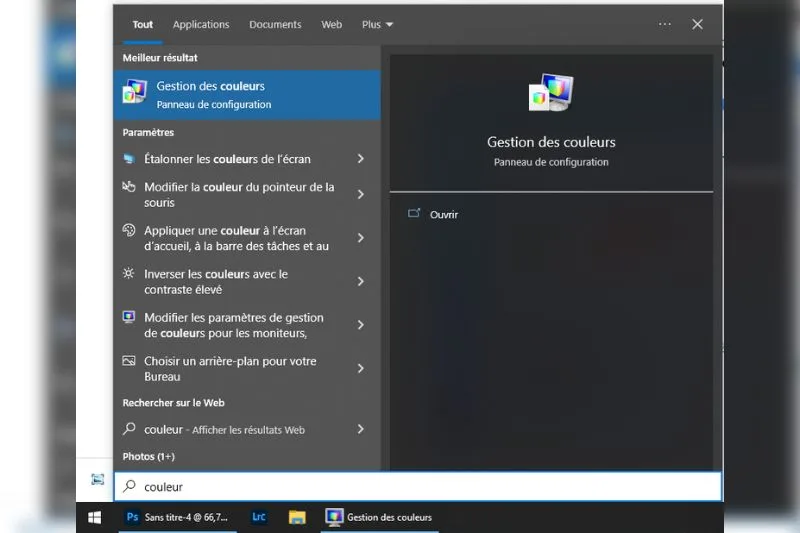Expand arrow for Modifier la couleur du pointeur
800x533 pixels.
pyautogui.click(x=361, y=194)
